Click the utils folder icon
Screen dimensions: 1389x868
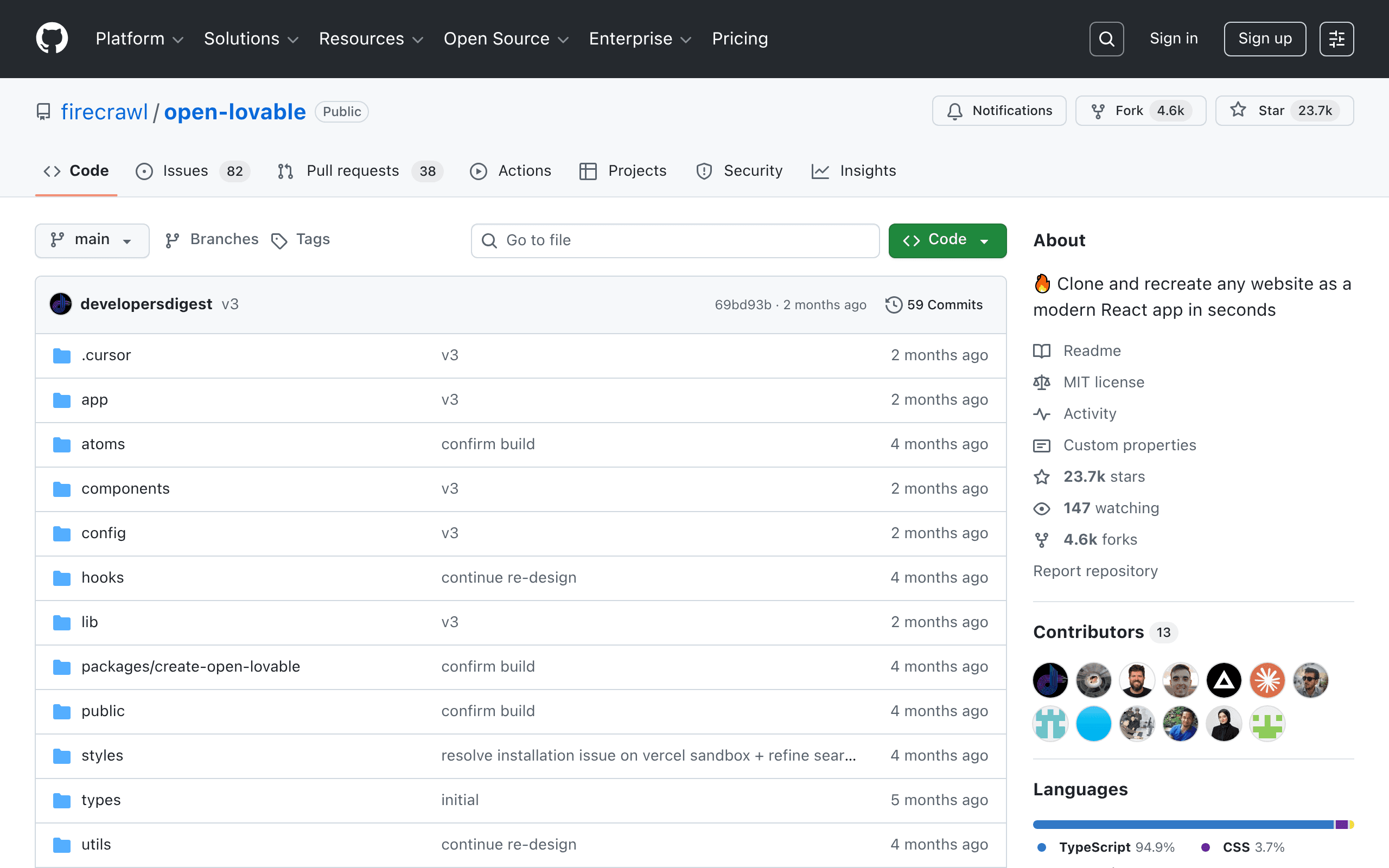coord(61,845)
